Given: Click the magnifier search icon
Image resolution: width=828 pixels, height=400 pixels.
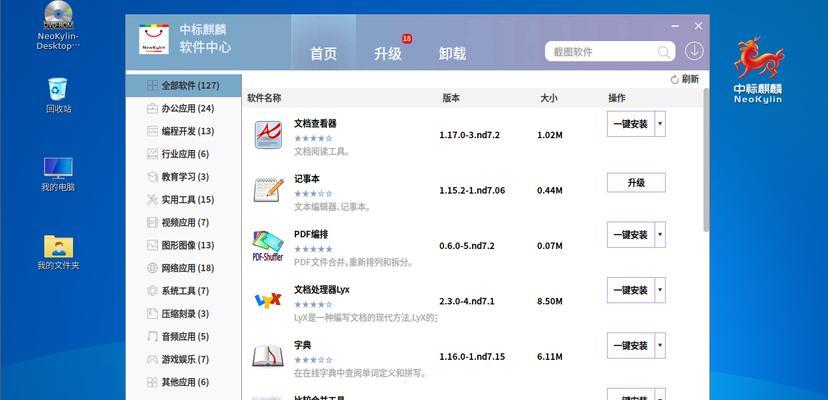Looking at the screenshot, I should (x=663, y=52).
